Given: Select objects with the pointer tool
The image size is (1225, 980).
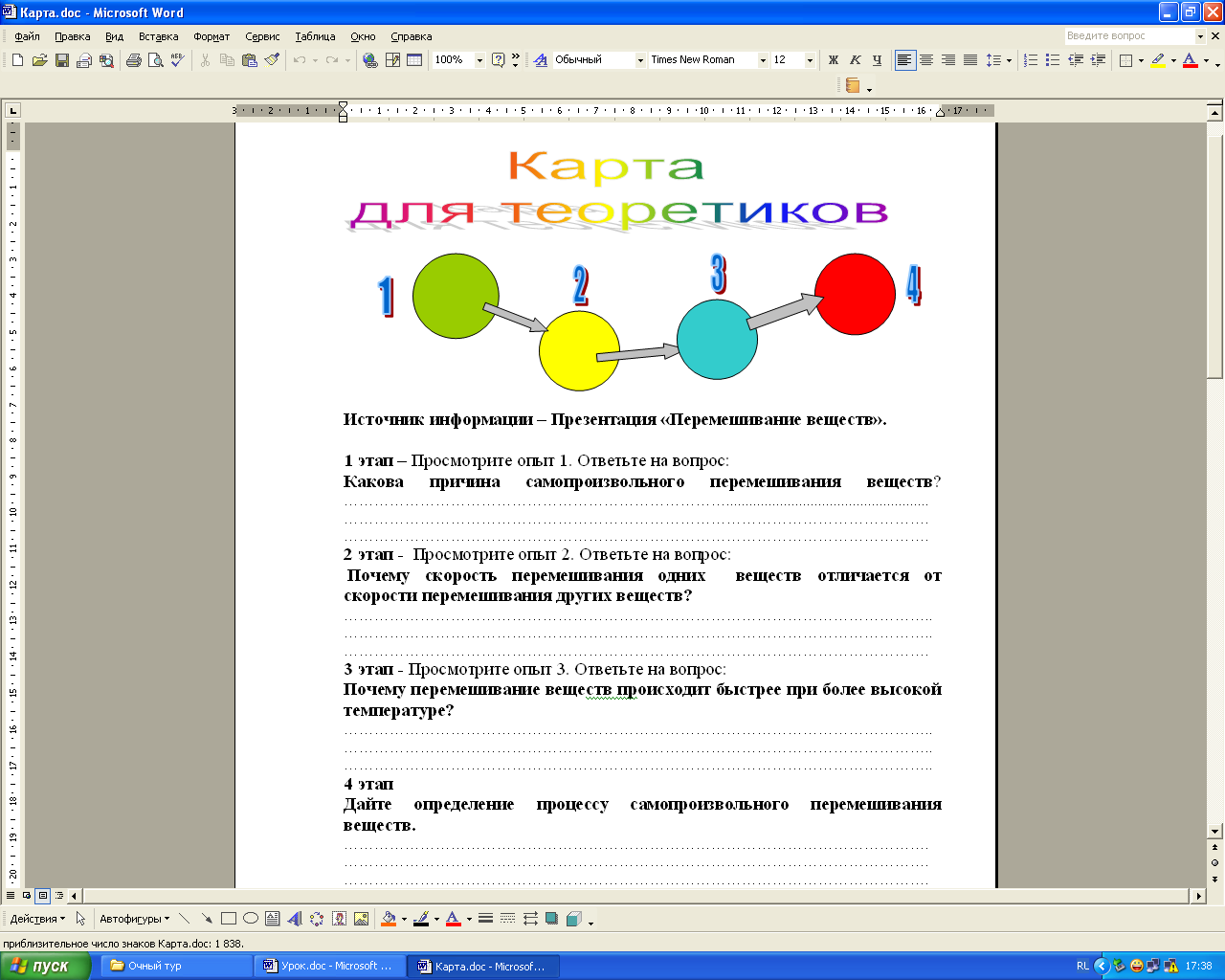Looking at the screenshot, I should coord(80,919).
